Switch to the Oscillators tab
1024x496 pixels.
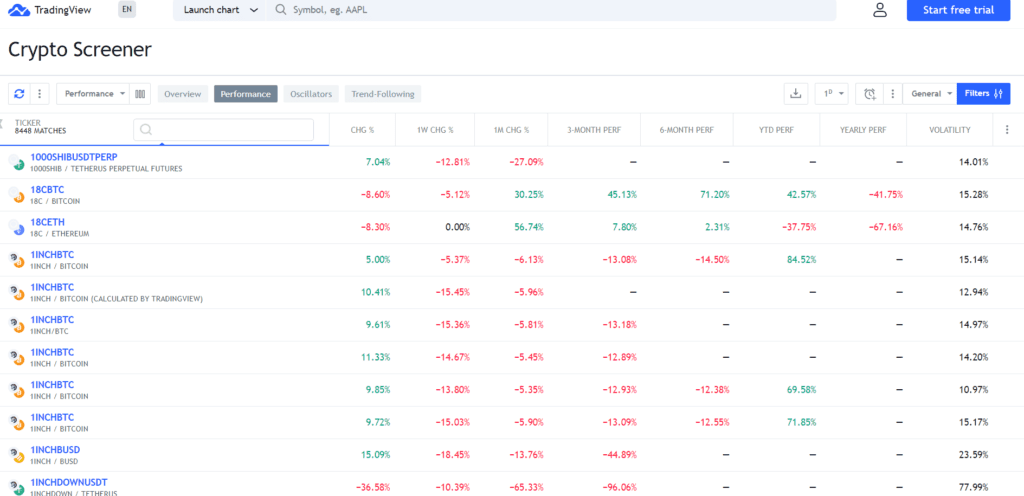(311, 94)
